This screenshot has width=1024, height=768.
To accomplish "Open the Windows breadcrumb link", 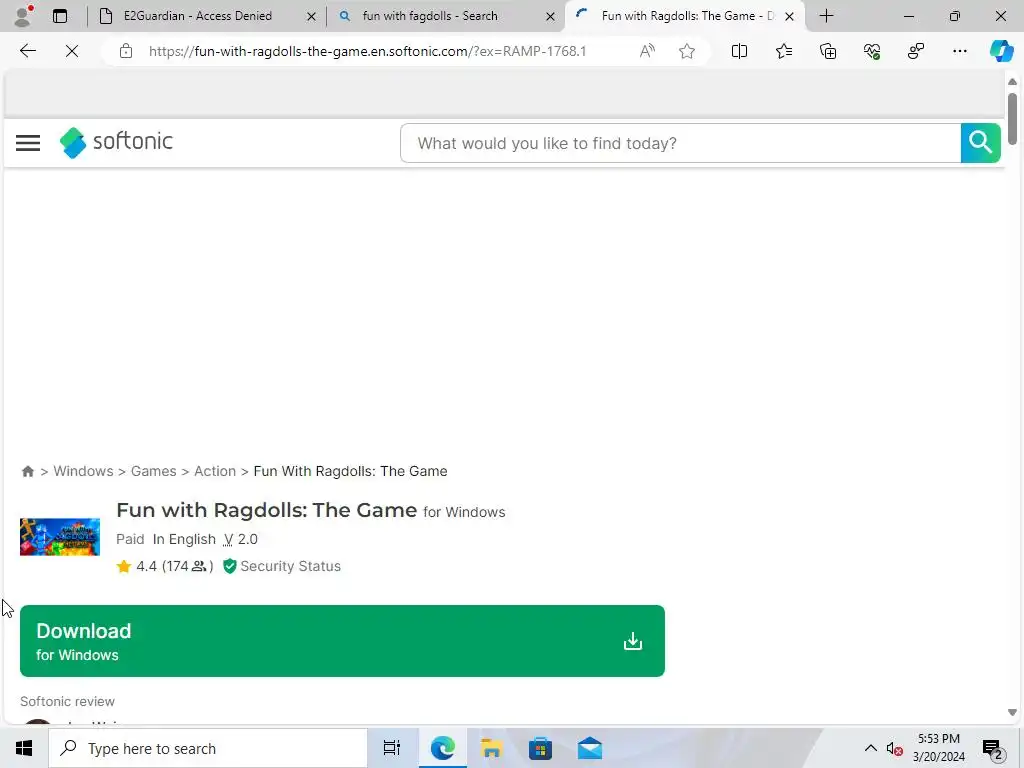I will tap(83, 472).
